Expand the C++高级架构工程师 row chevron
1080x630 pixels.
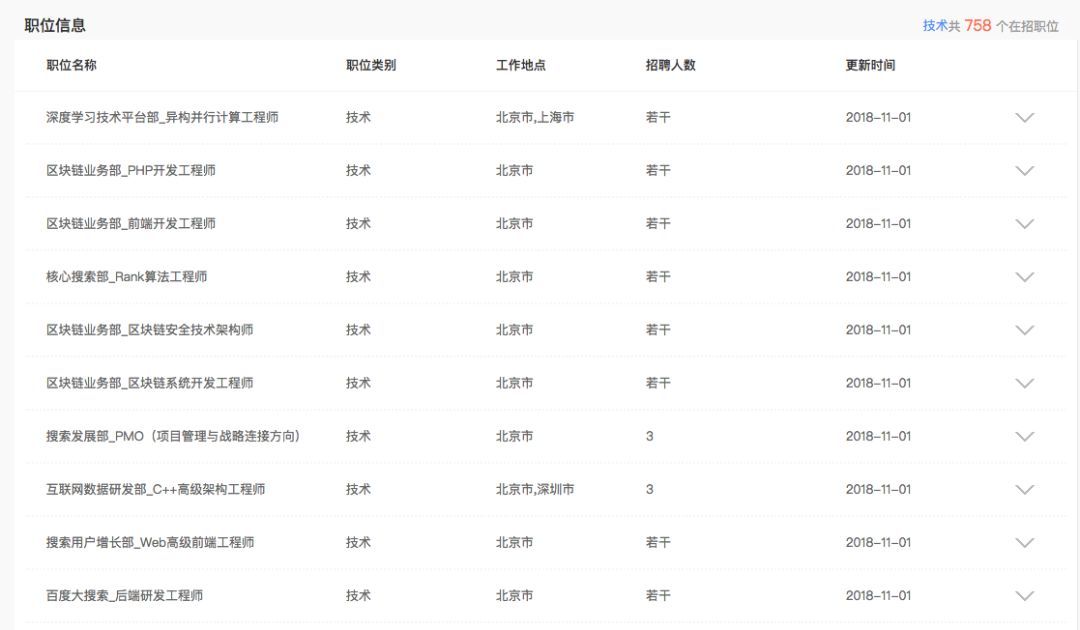click(1024, 490)
